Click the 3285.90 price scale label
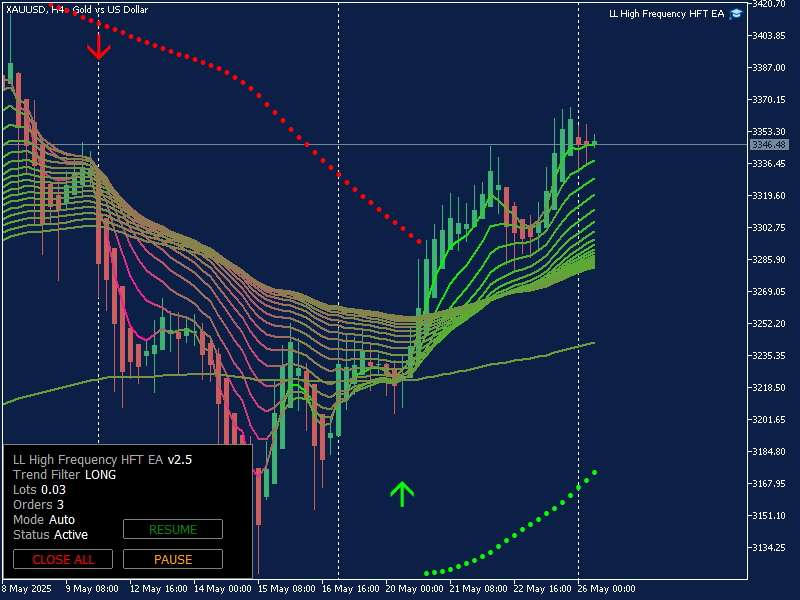 tap(769, 259)
